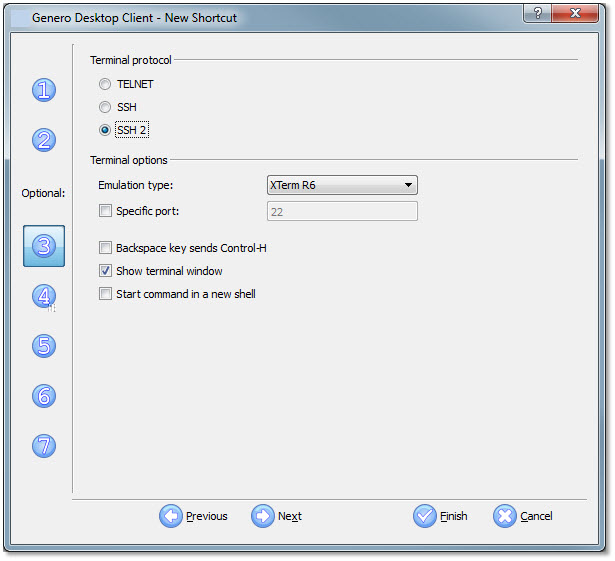Go to wizard step 1 icon
This screenshot has height=561, width=615.
[x=44, y=90]
